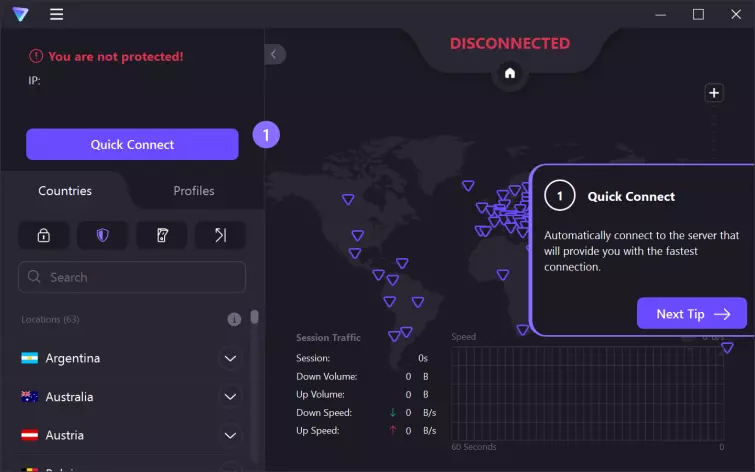
Task: Click the Locations info icon
Action: 234,320
